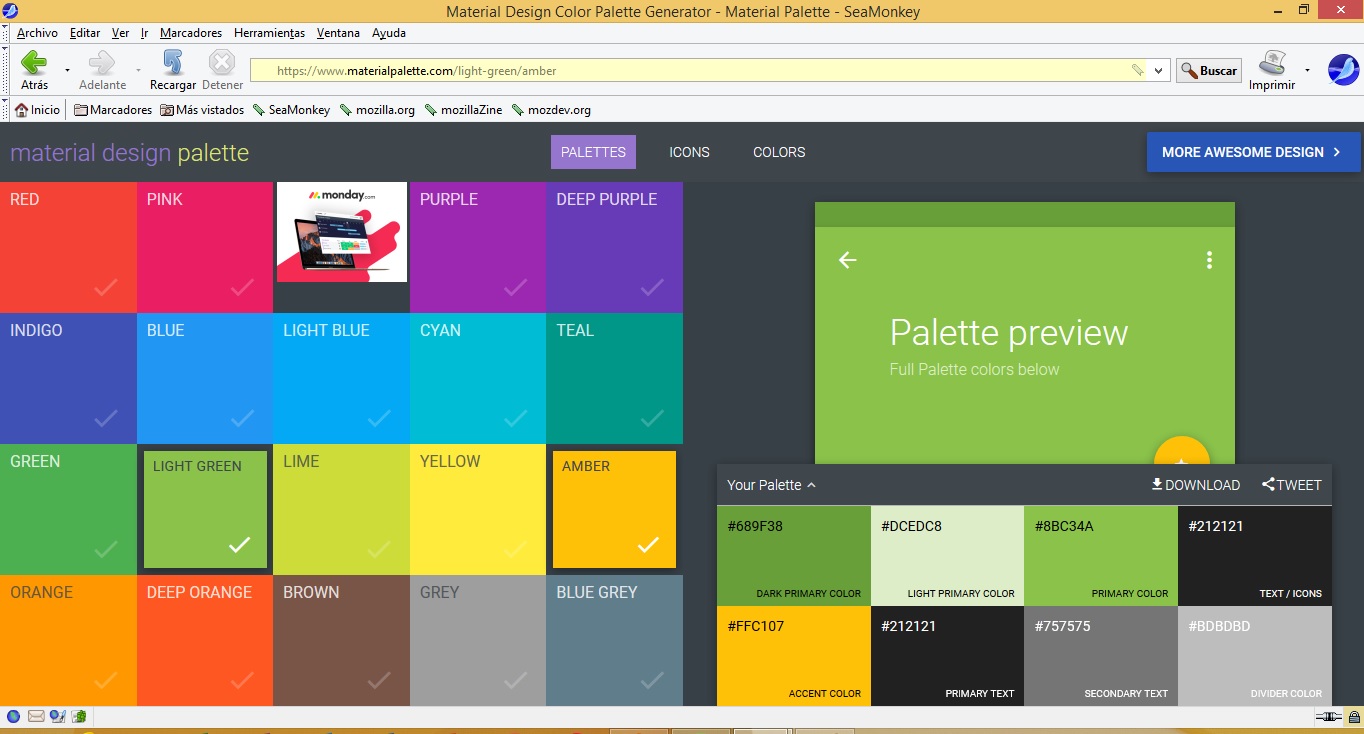Viewport: 1364px width, 734px height.
Task: Click the Buscar search button
Action: coord(1208,71)
